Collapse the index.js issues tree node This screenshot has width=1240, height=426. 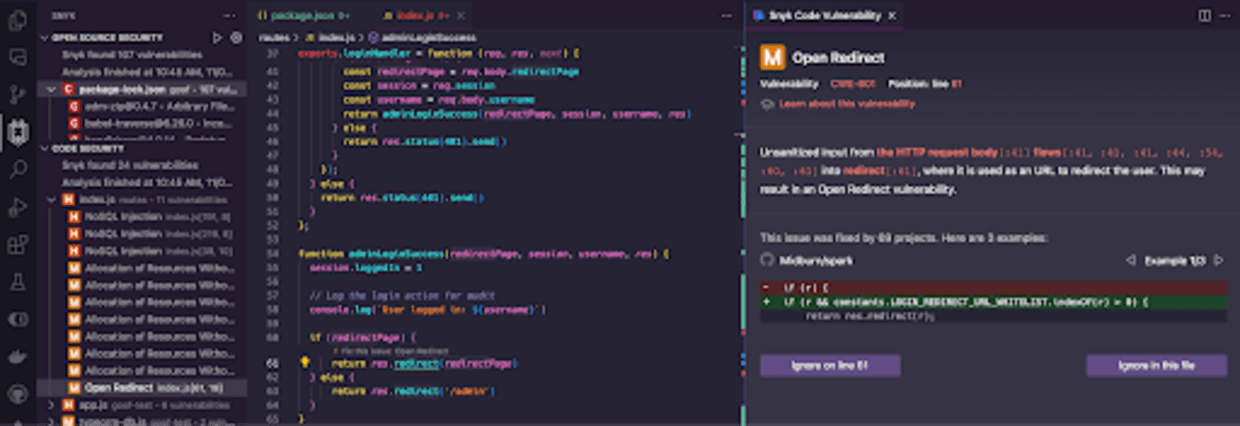coord(54,200)
